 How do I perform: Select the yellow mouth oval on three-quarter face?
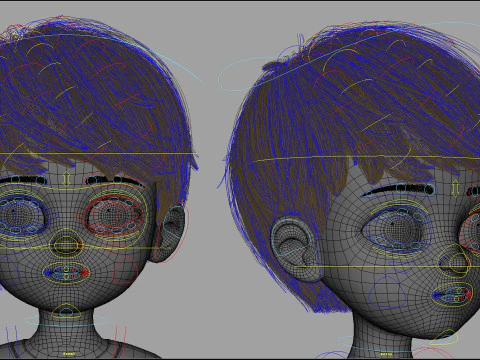tap(452, 295)
